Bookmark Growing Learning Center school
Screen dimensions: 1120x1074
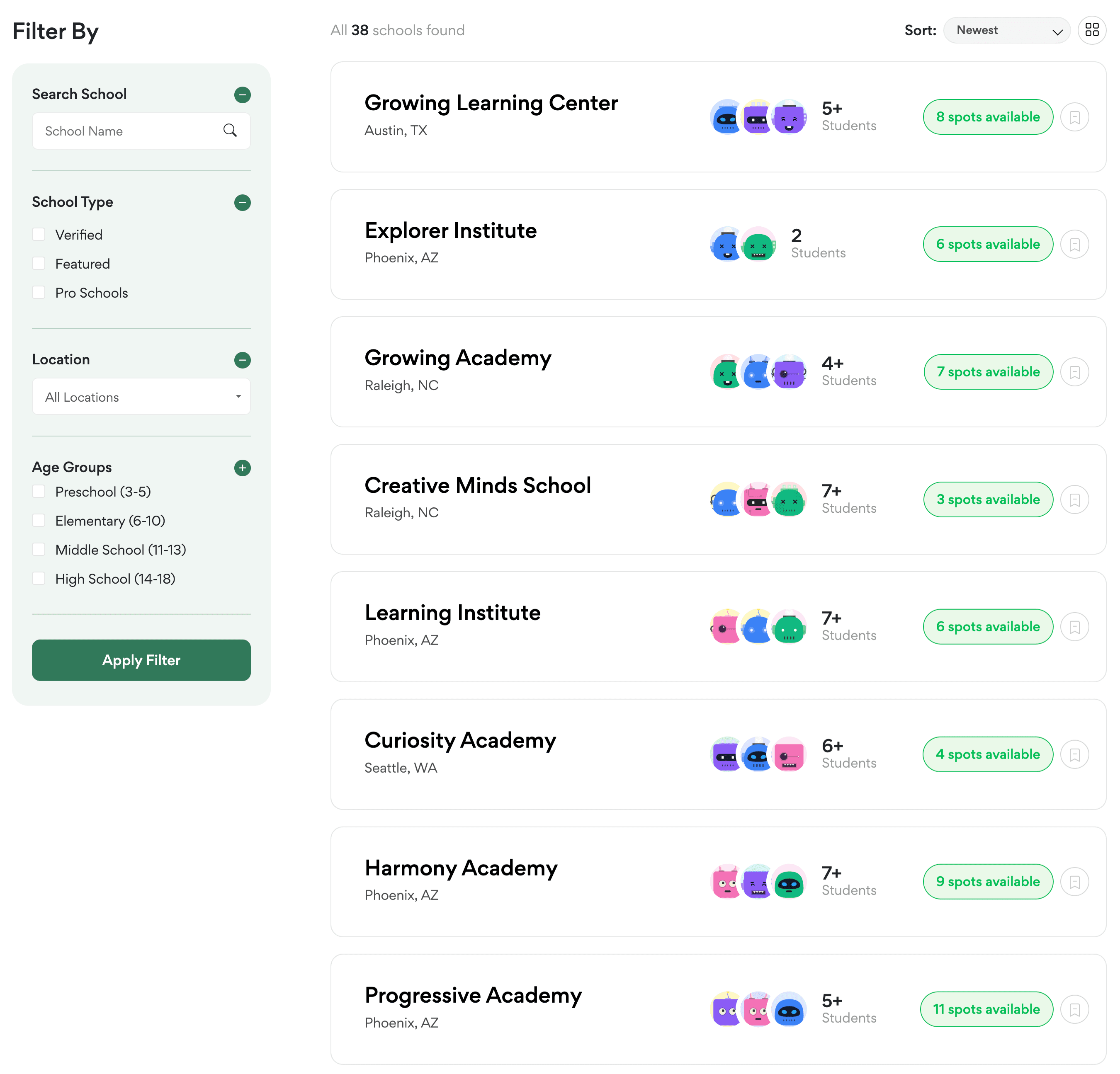pyautogui.click(x=1074, y=117)
